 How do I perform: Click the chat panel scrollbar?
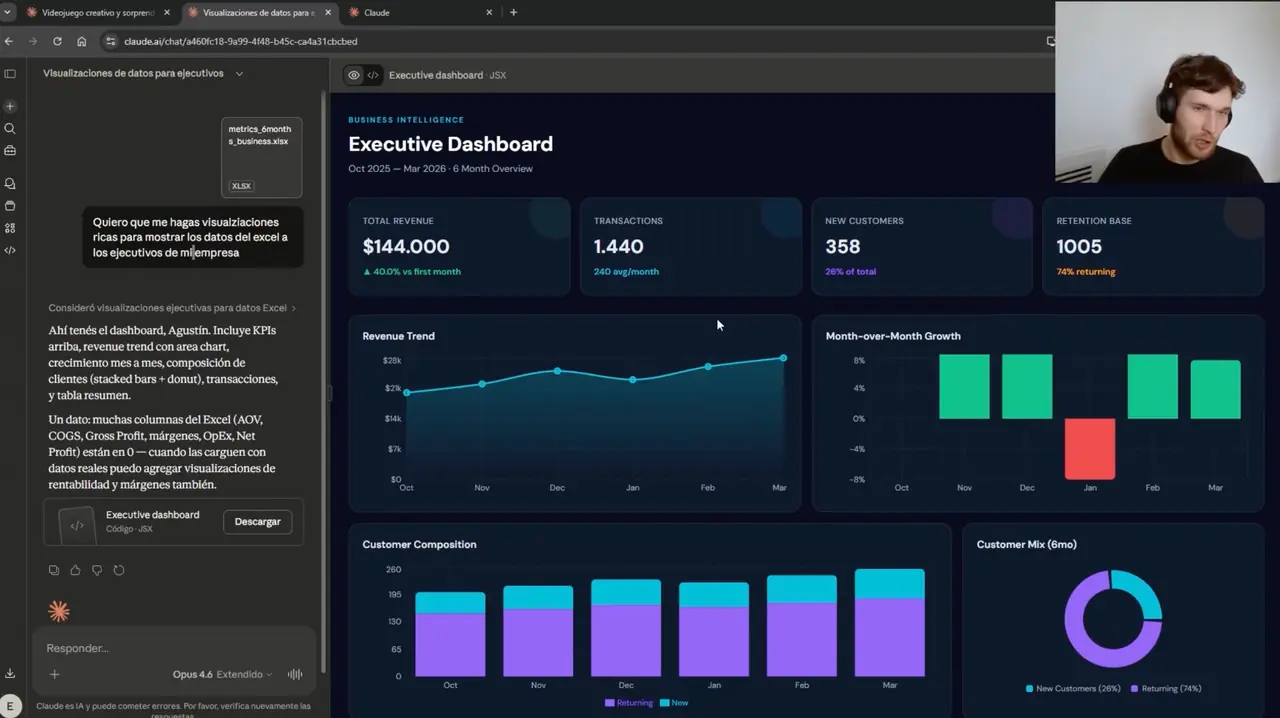click(x=322, y=380)
